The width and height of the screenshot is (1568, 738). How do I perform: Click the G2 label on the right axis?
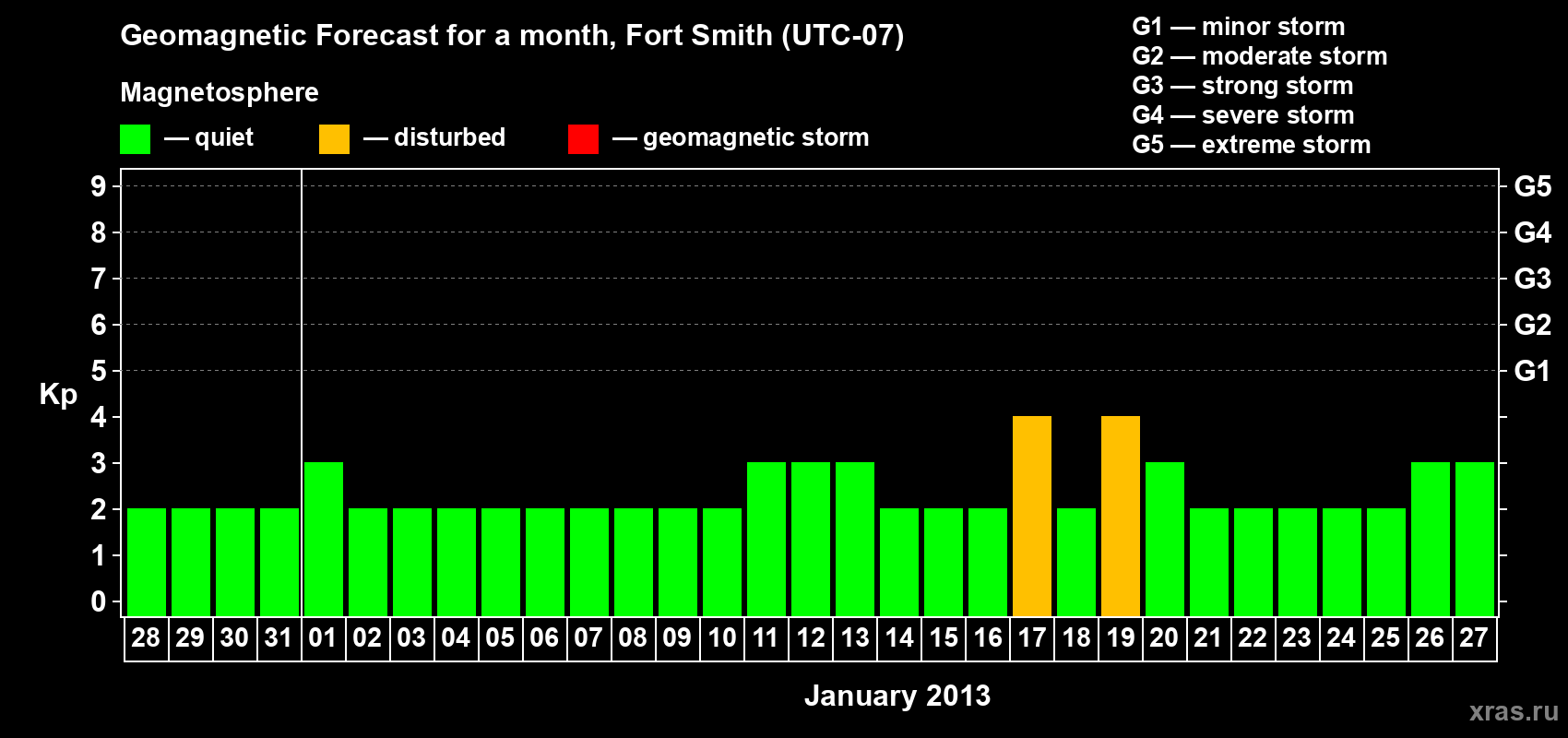coord(1533,325)
